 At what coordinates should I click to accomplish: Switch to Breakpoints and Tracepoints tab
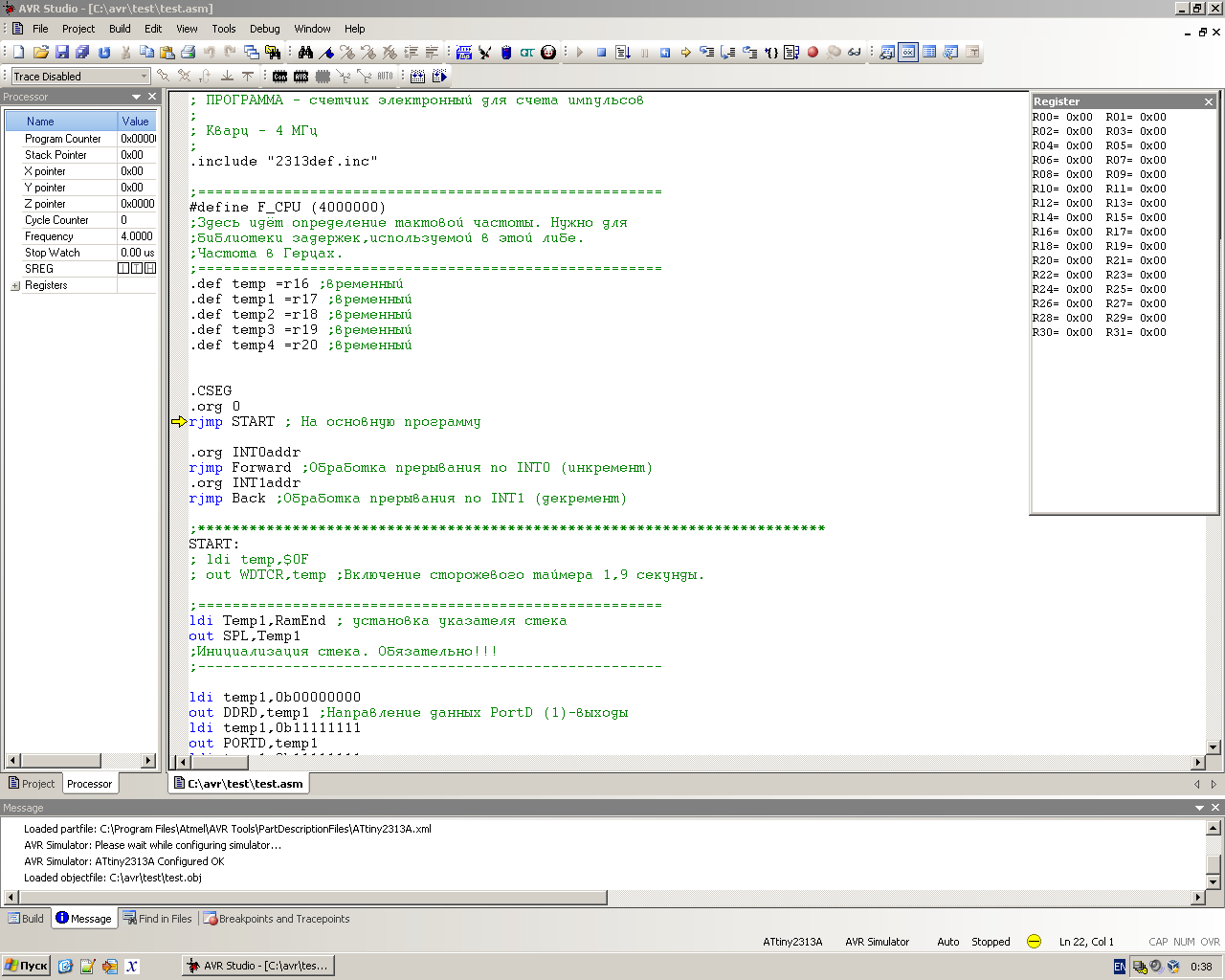coord(276,919)
